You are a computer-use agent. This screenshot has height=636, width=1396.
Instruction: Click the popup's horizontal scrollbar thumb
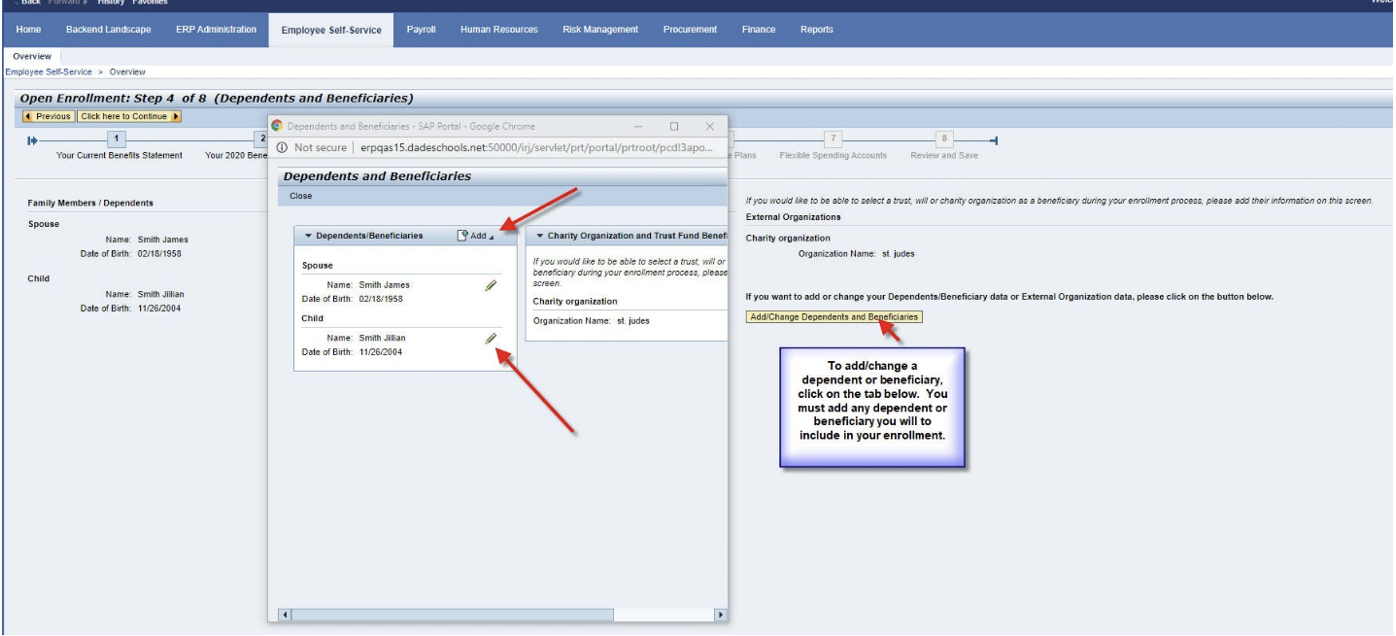(x=500, y=614)
